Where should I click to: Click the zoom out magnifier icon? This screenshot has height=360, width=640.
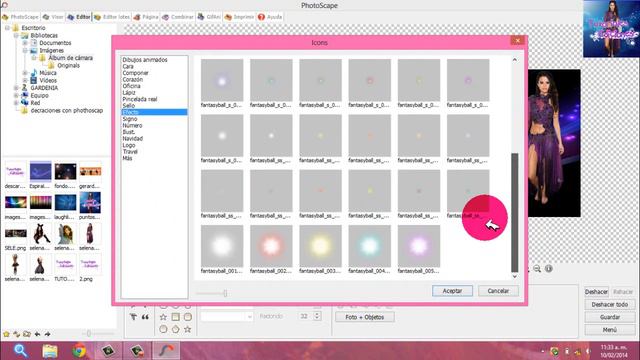pyautogui.click(x=537, y=269)
